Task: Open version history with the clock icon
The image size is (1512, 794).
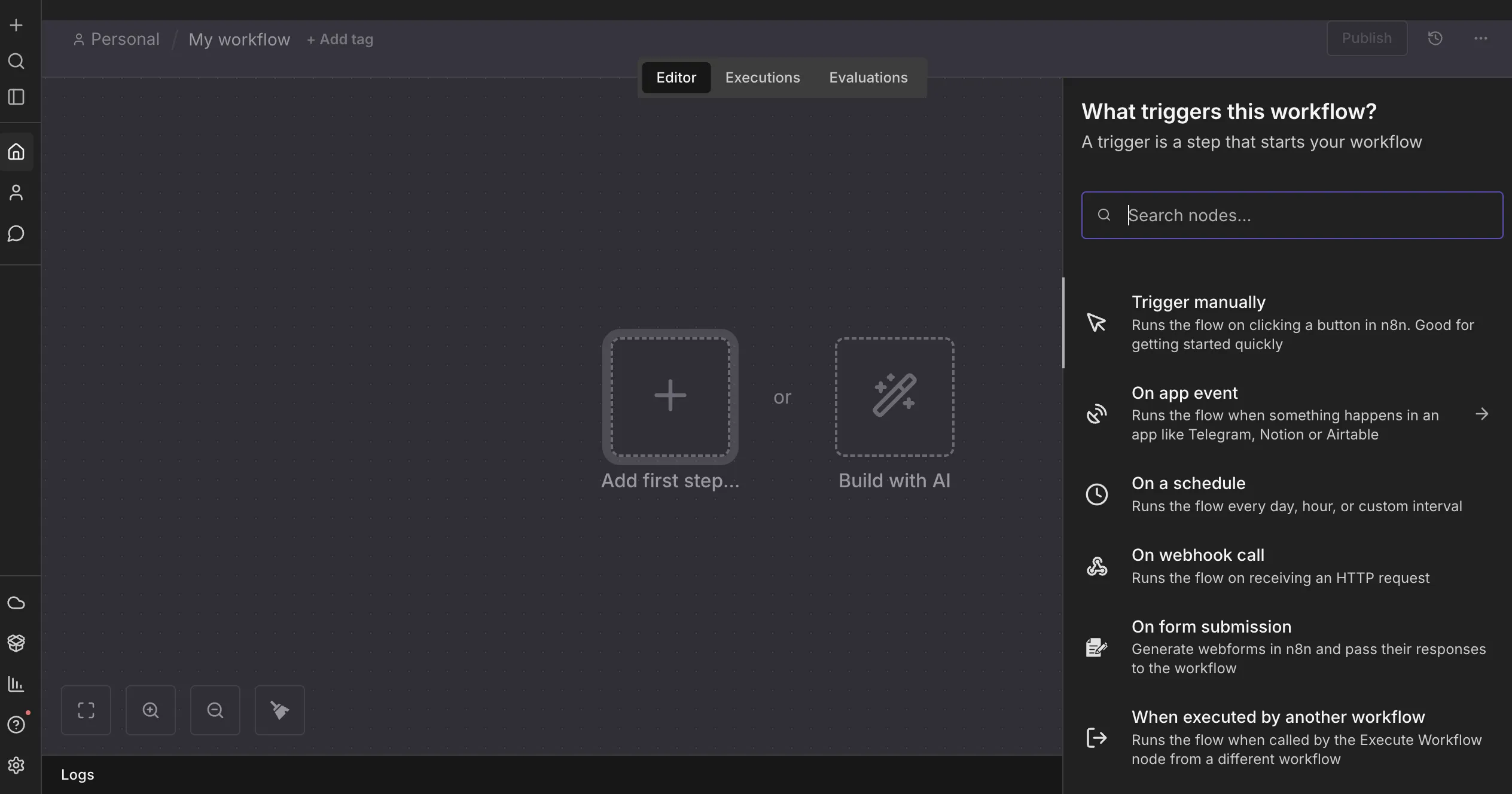Action: point(1435,38)
